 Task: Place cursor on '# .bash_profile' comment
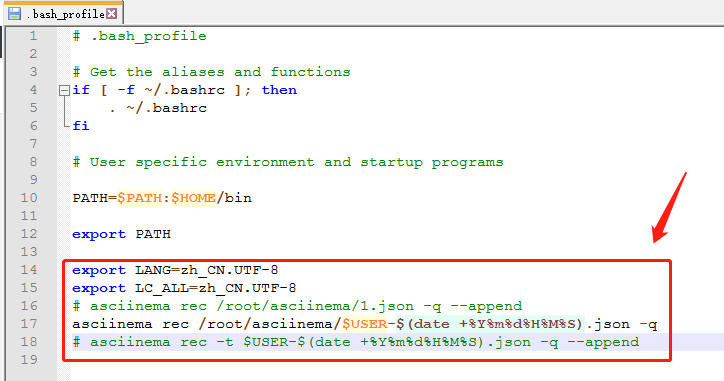click(139, 36)
